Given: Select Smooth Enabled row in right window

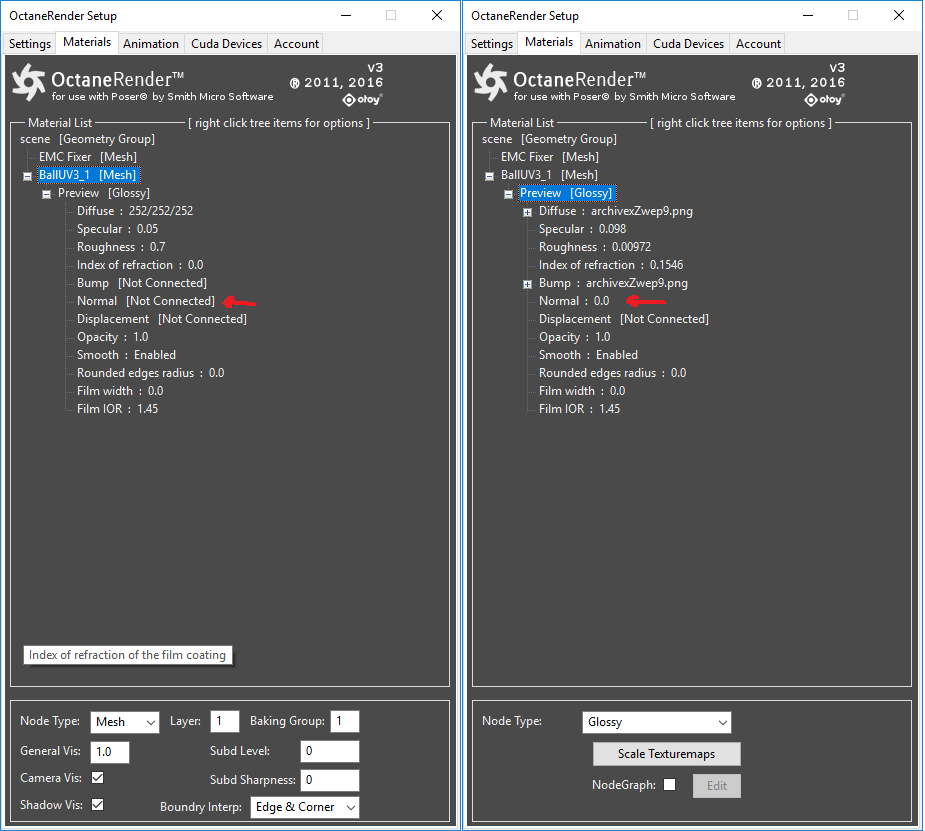Looking at the screenshot, I should click(x=588, y=354).
